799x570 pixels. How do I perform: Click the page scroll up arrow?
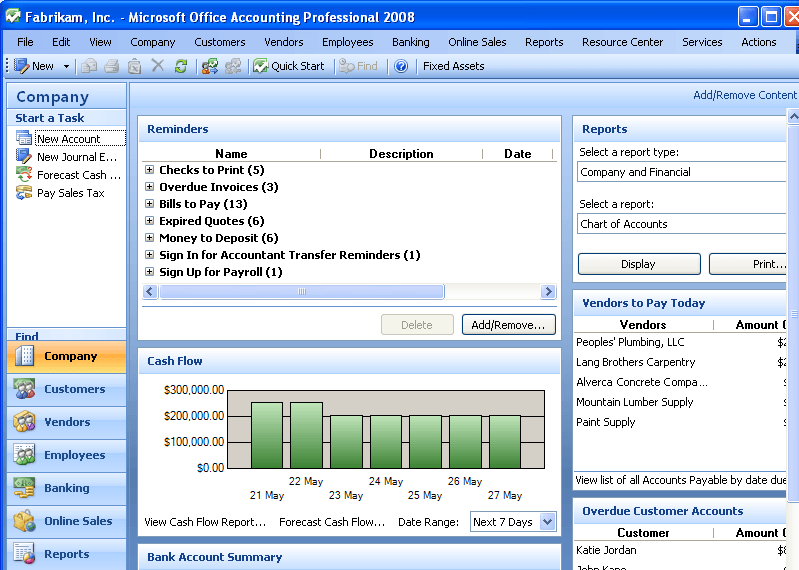793,117
